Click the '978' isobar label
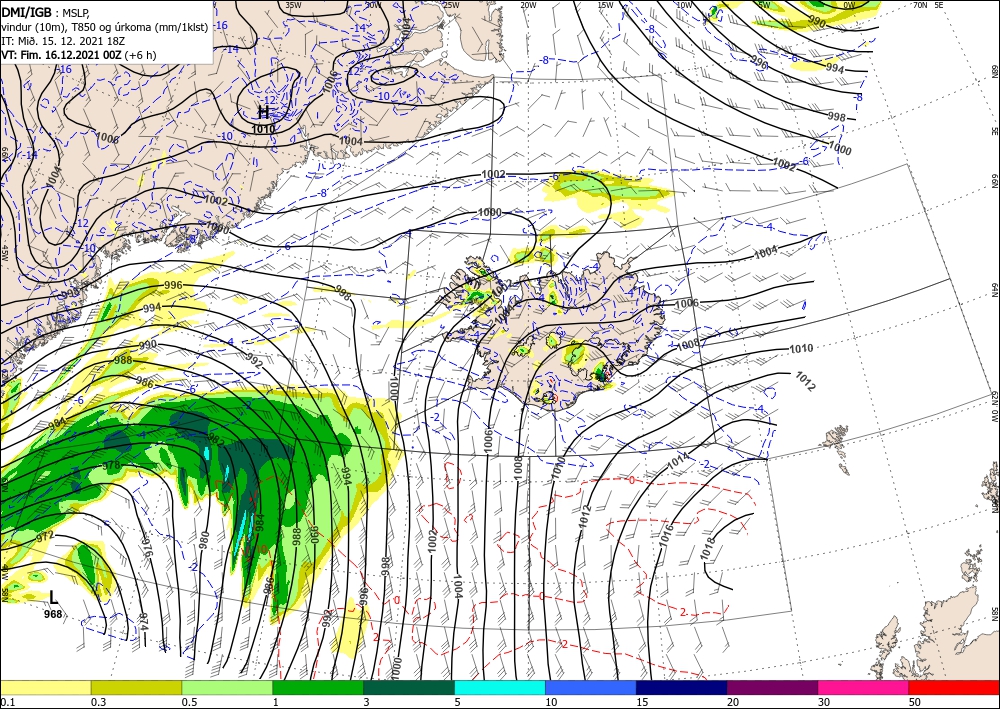 click(111, 465)
